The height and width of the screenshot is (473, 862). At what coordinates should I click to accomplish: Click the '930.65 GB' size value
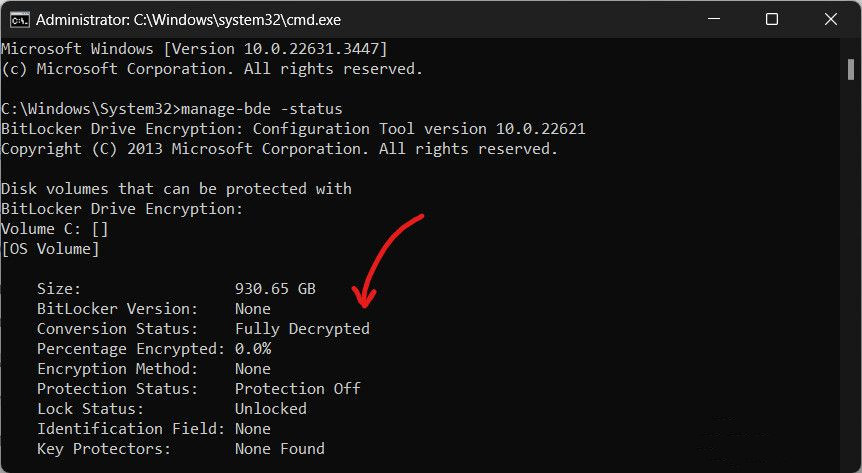[275, 289]
